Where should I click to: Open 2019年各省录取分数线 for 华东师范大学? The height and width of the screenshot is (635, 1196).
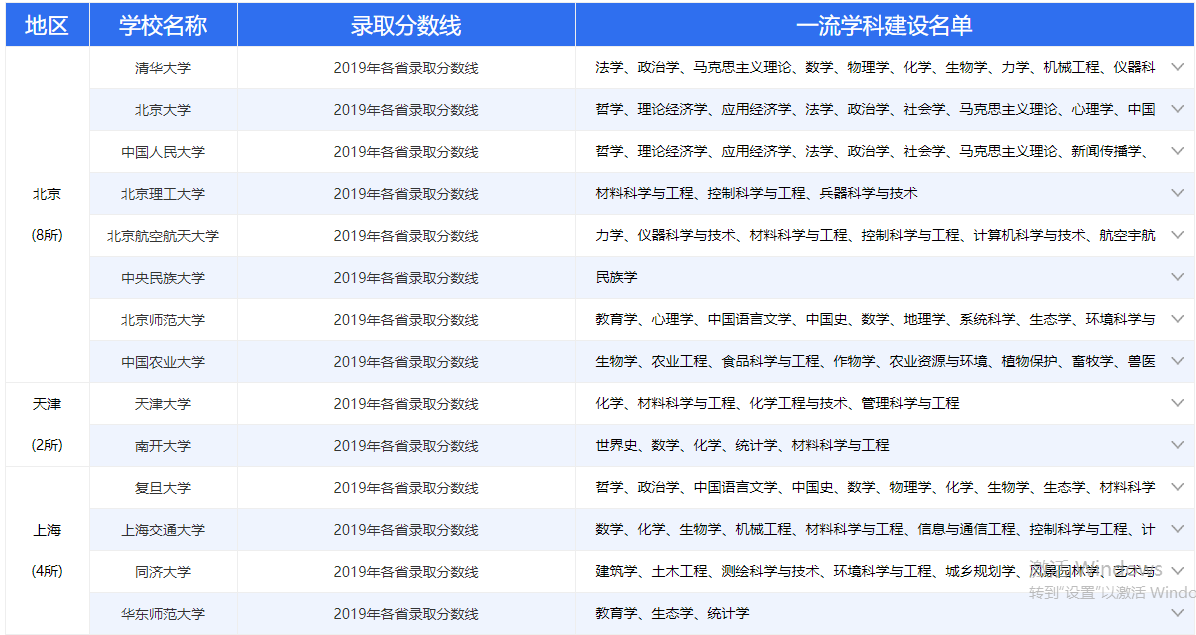pyautogui.click(x=406, y=613)
